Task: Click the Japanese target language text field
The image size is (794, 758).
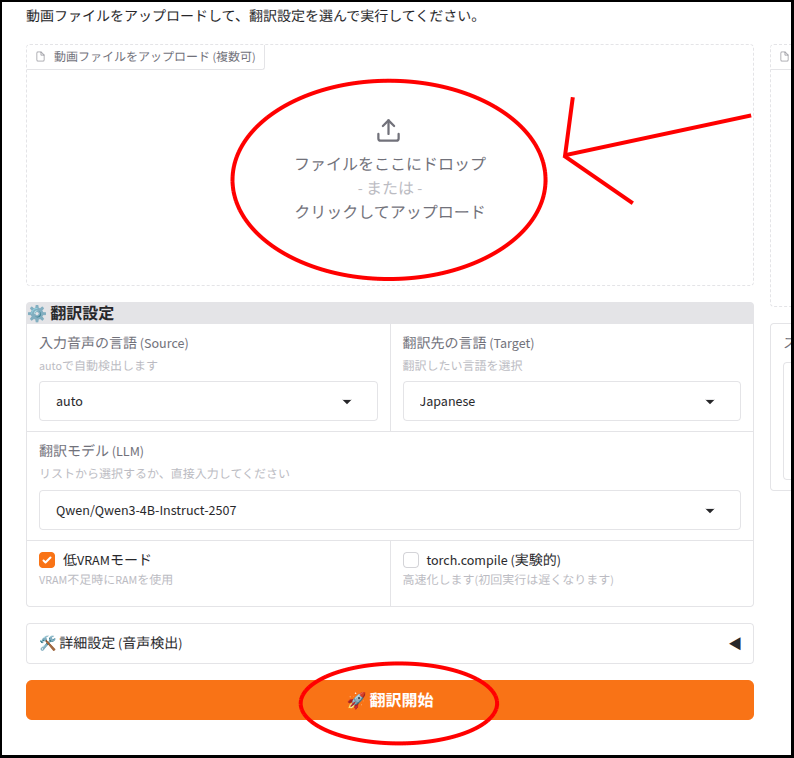Action: 557,402
